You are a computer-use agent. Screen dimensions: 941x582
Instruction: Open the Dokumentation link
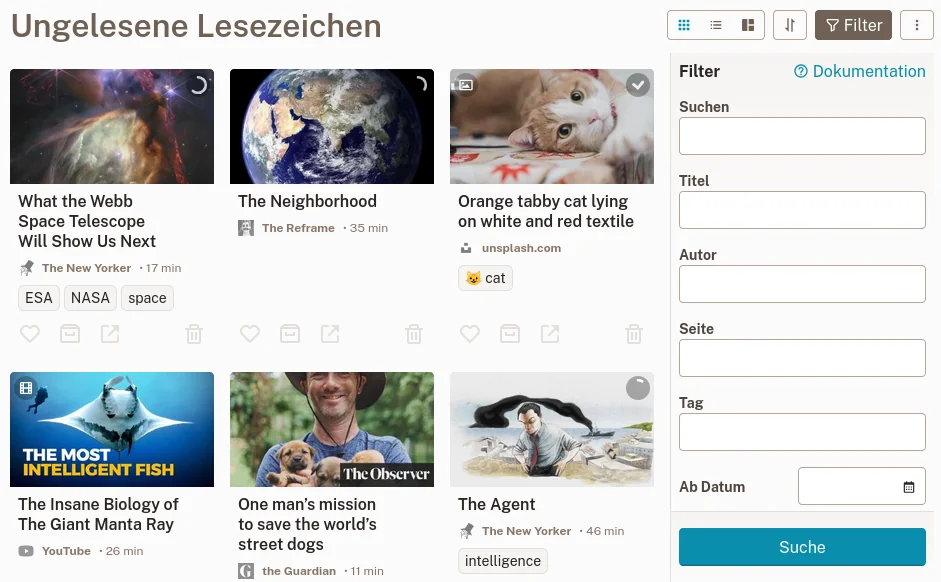(860, 72)
